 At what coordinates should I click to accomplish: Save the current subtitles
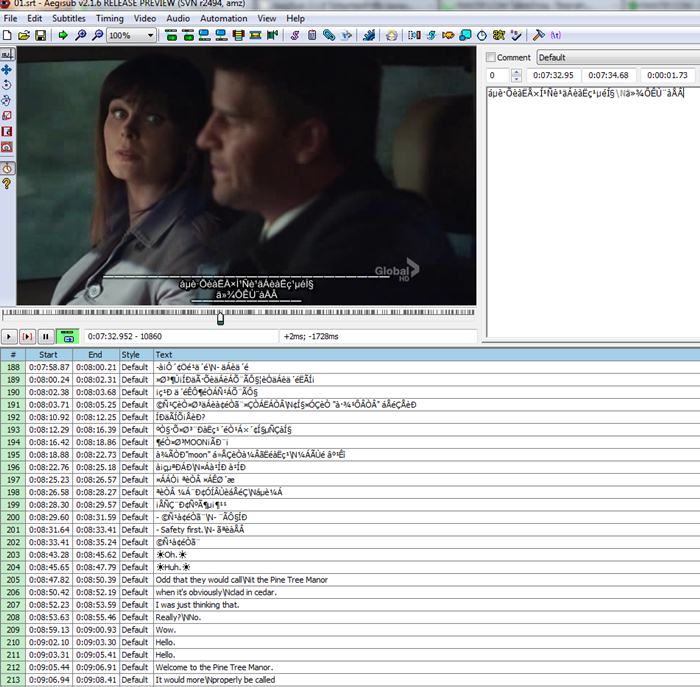pos(40,35)
